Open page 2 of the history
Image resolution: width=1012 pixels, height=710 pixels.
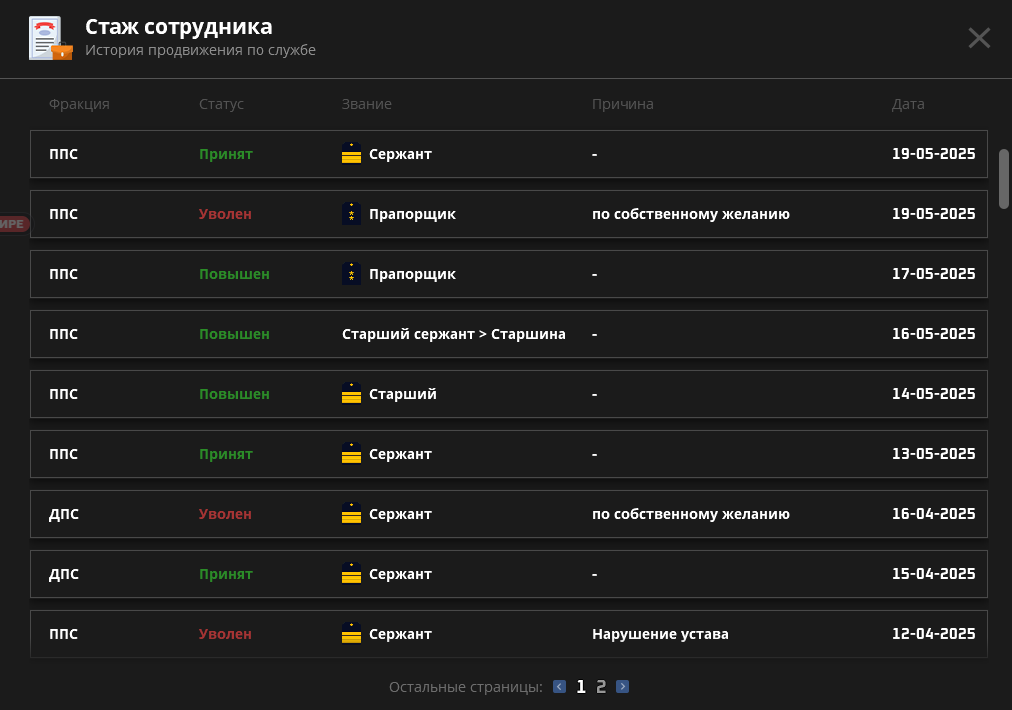tap(601, 687)
